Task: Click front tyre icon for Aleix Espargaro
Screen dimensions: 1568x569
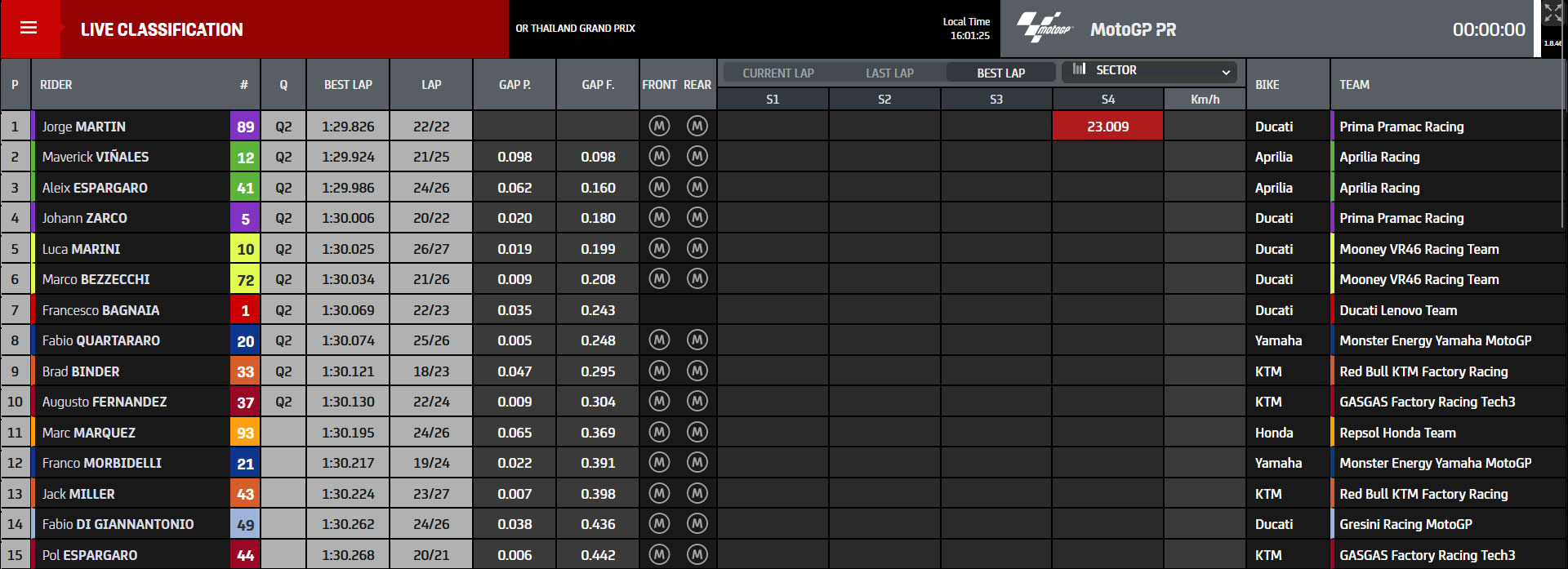Action: pyautogui.click(x=659, y=187)
